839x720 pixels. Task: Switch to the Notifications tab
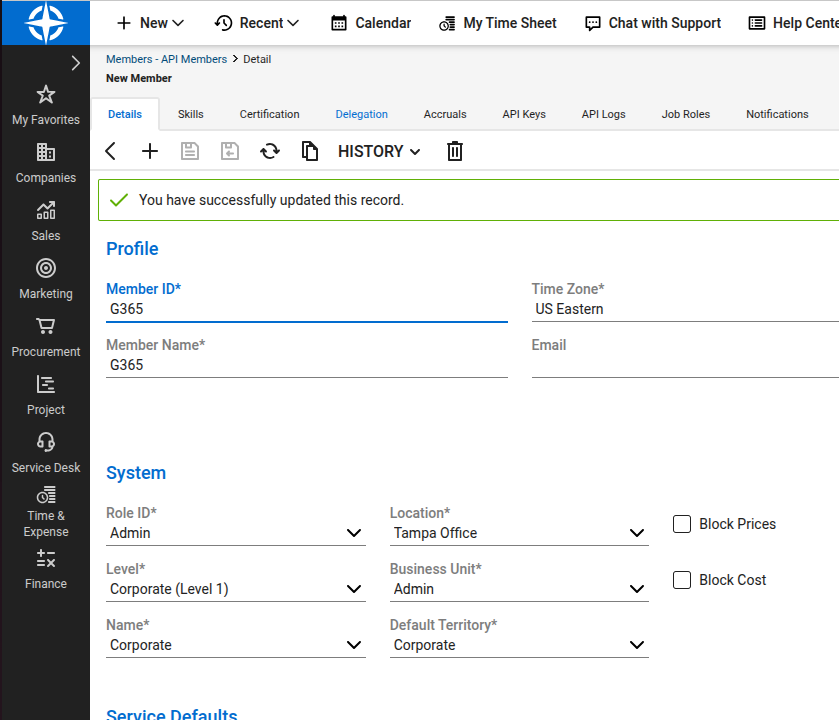(x=777, y=114)
